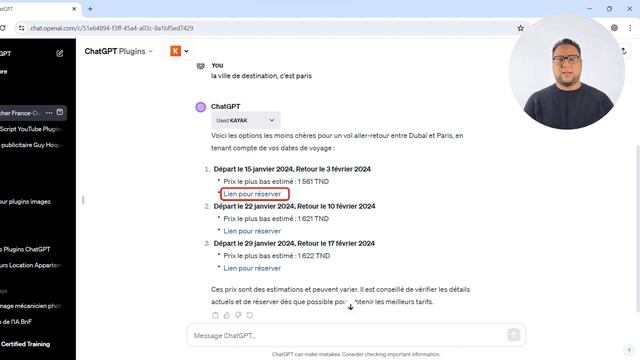
Task: Click the ChatGPT purple avatar icon
Action: (x=200, y=107)
